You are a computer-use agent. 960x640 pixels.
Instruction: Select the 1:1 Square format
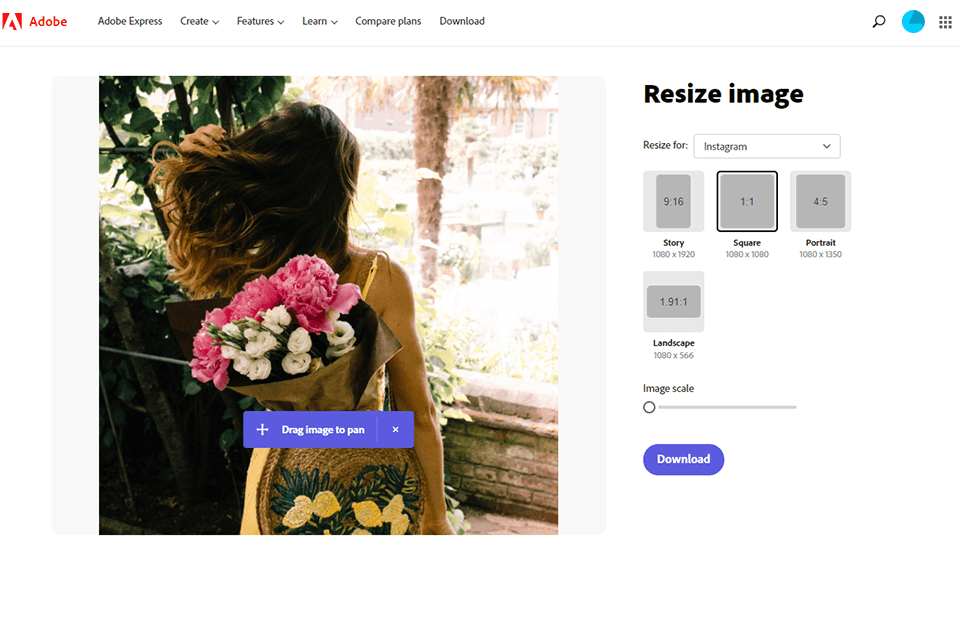click(747, 201)
